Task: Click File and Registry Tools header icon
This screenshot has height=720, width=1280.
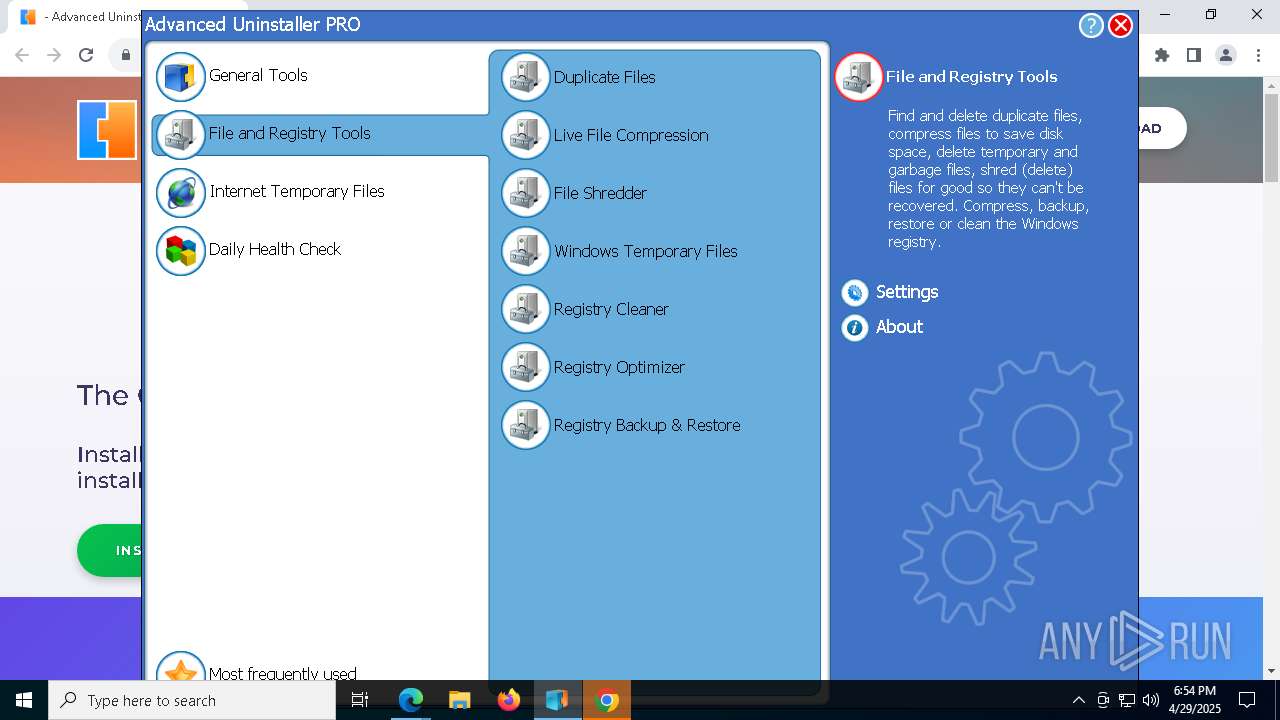Action: click(859, 77)
